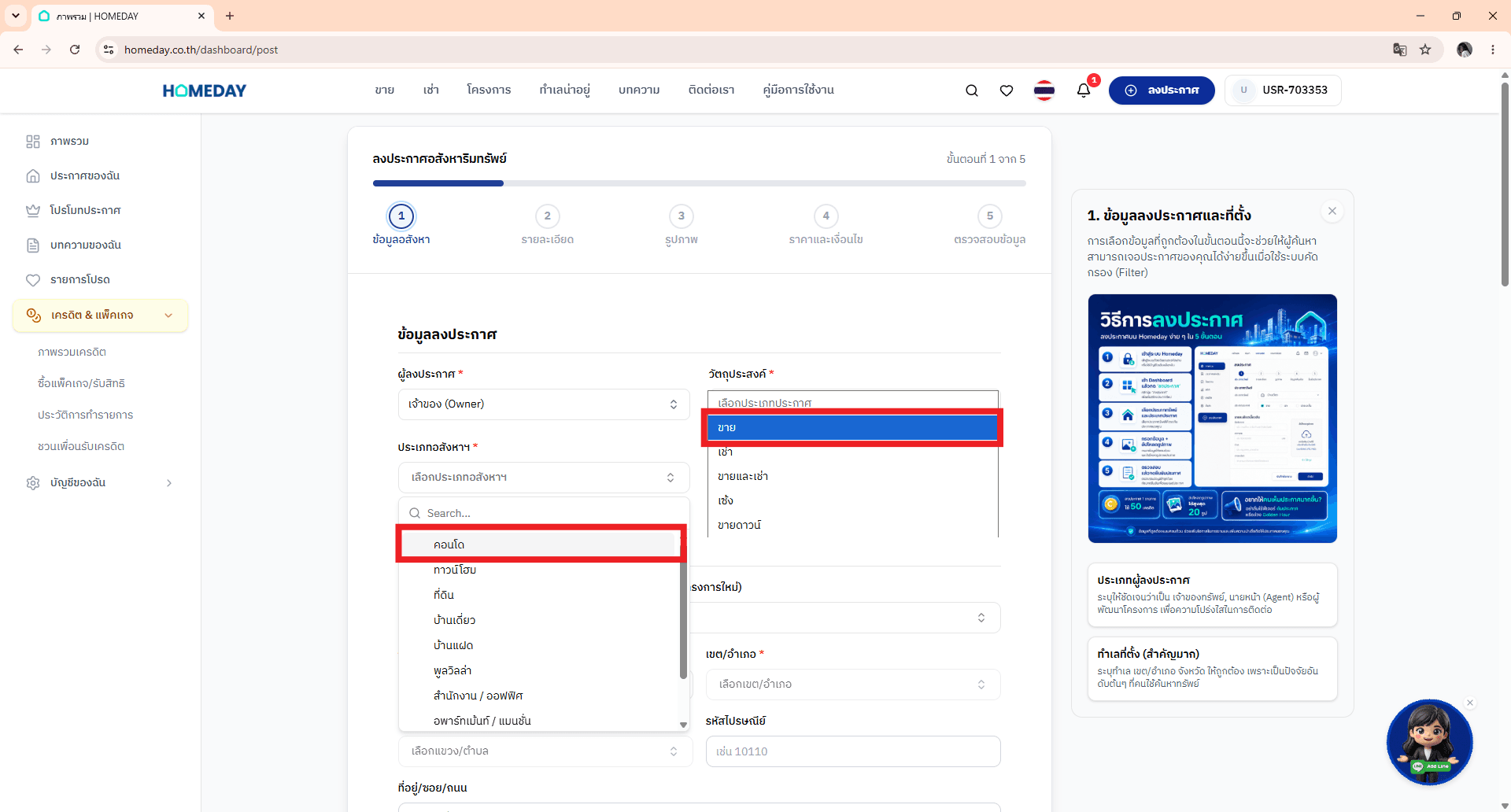Open ผู้ลงประกาศ Owner dropdown
Viewport: 1511px width, 812px height.
[x=544, y=404]
